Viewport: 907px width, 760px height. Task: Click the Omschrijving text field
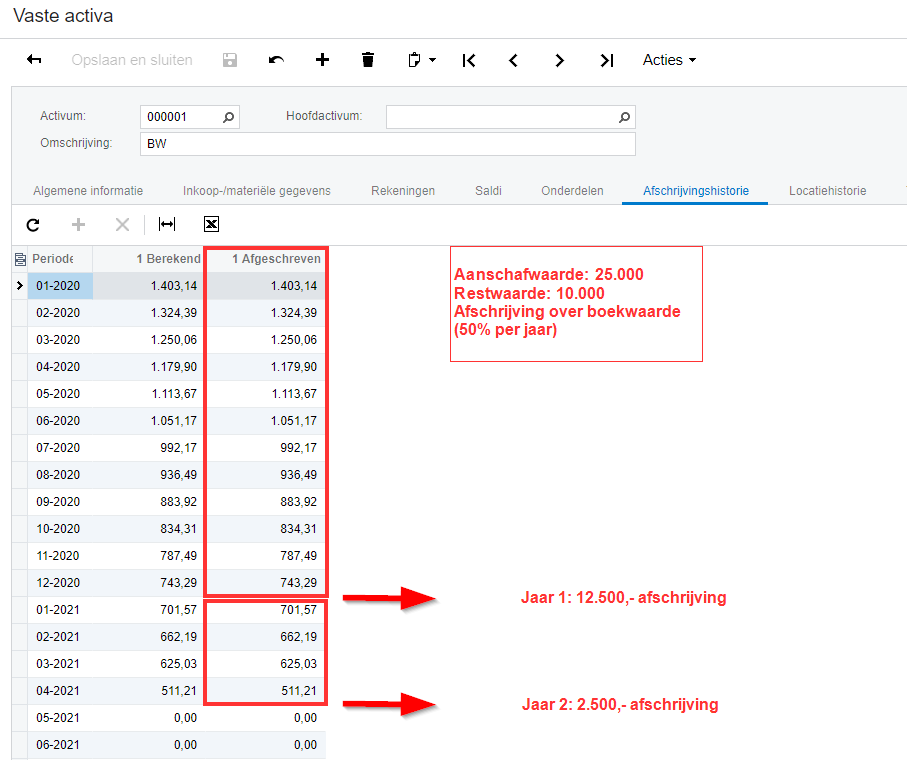point(387,144)
